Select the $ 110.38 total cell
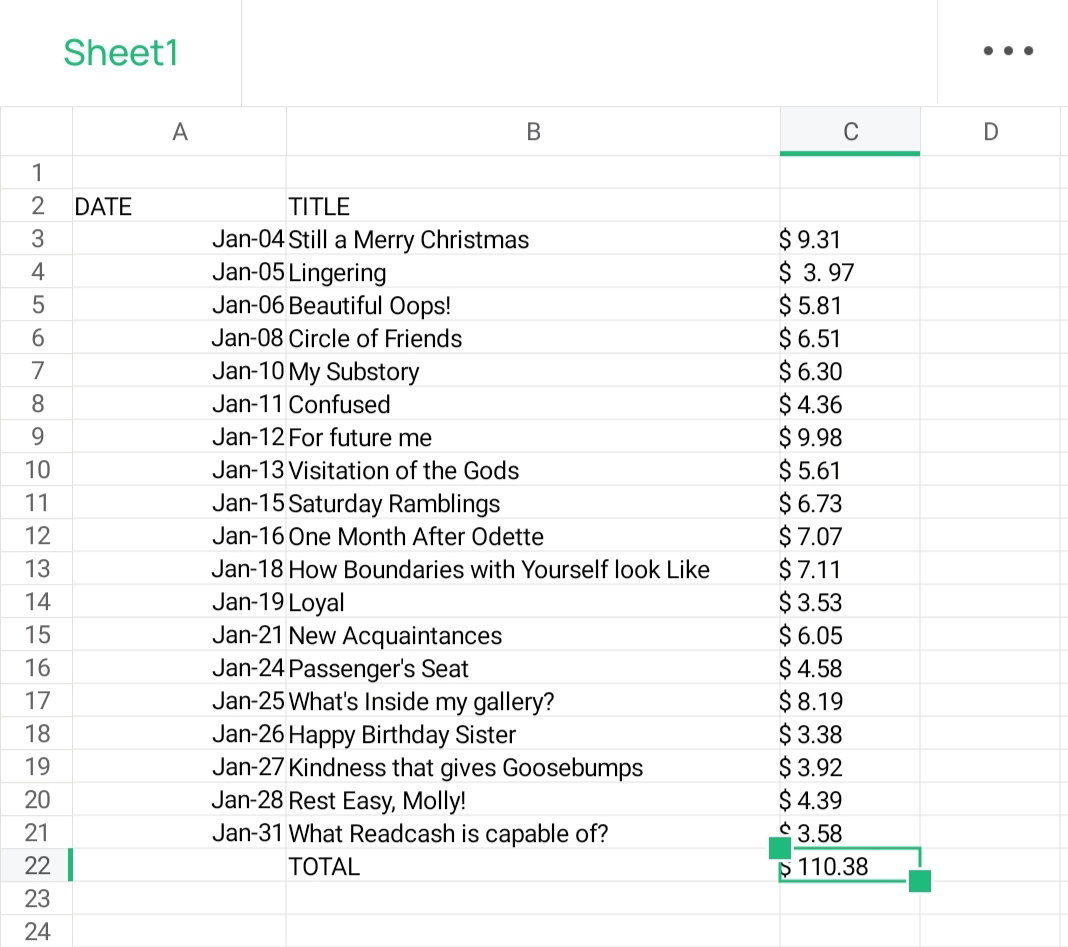The image size is (1068, 947). 850,866
